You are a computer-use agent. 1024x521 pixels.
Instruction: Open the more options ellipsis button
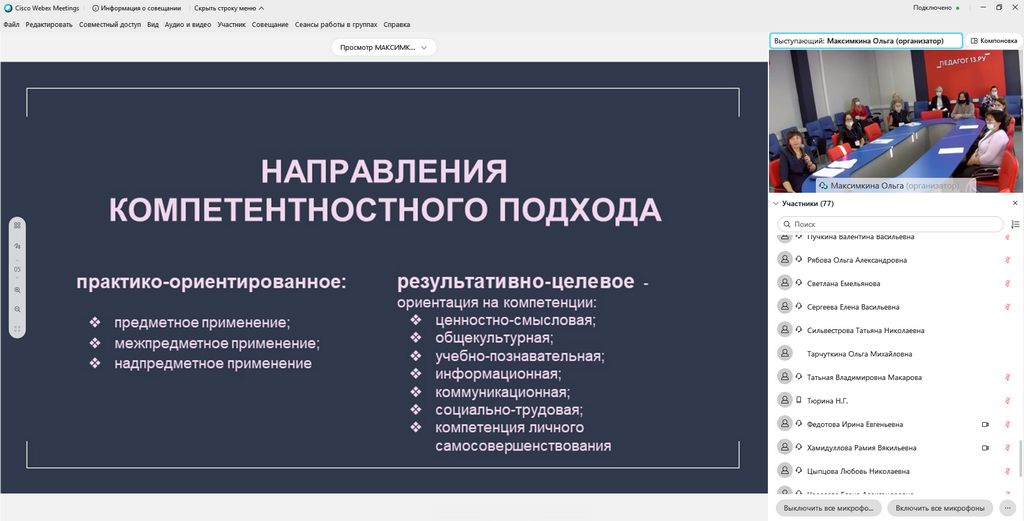(1006, 508)
